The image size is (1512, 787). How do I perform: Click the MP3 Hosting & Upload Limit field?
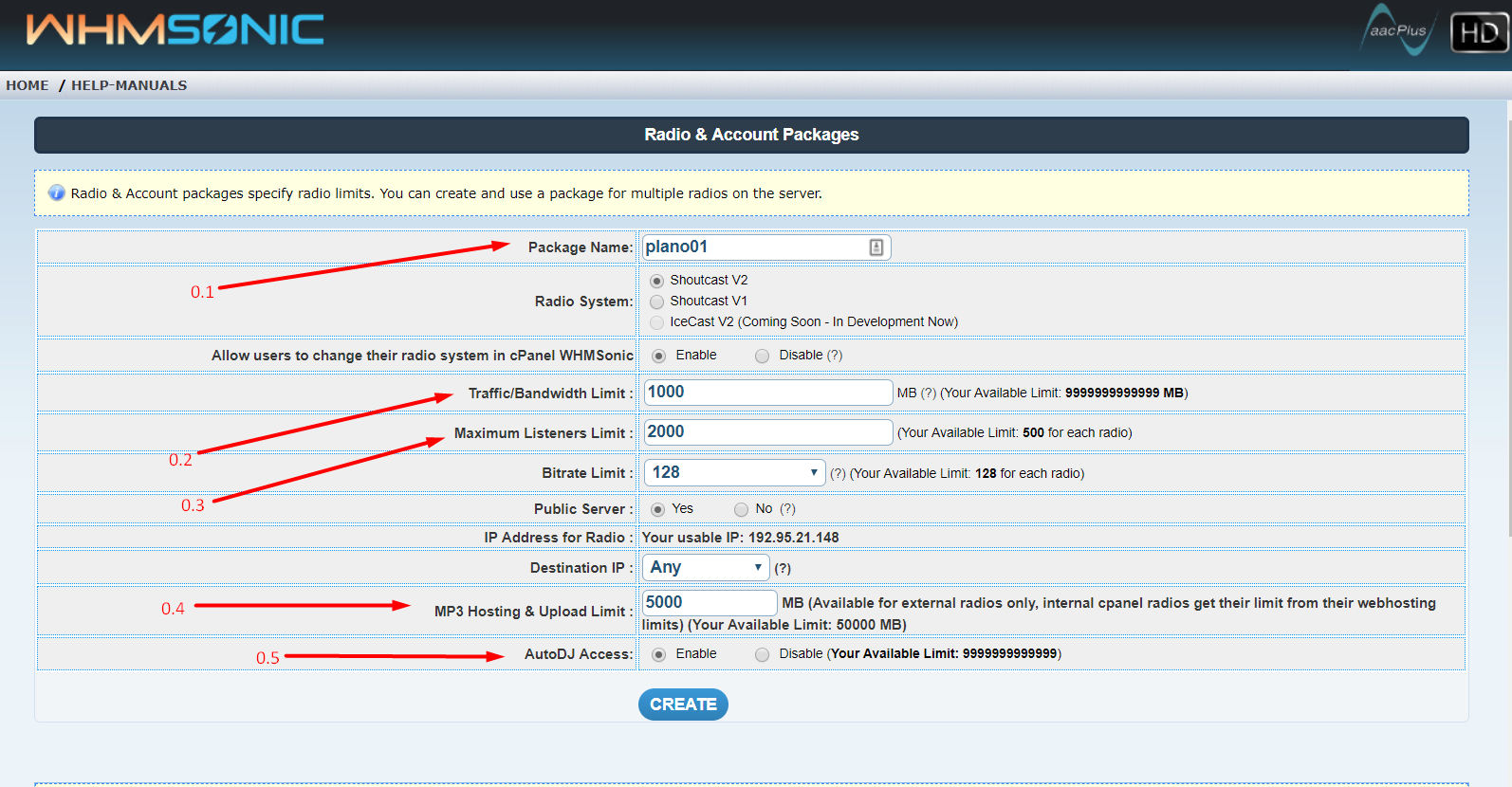[710, 602]
